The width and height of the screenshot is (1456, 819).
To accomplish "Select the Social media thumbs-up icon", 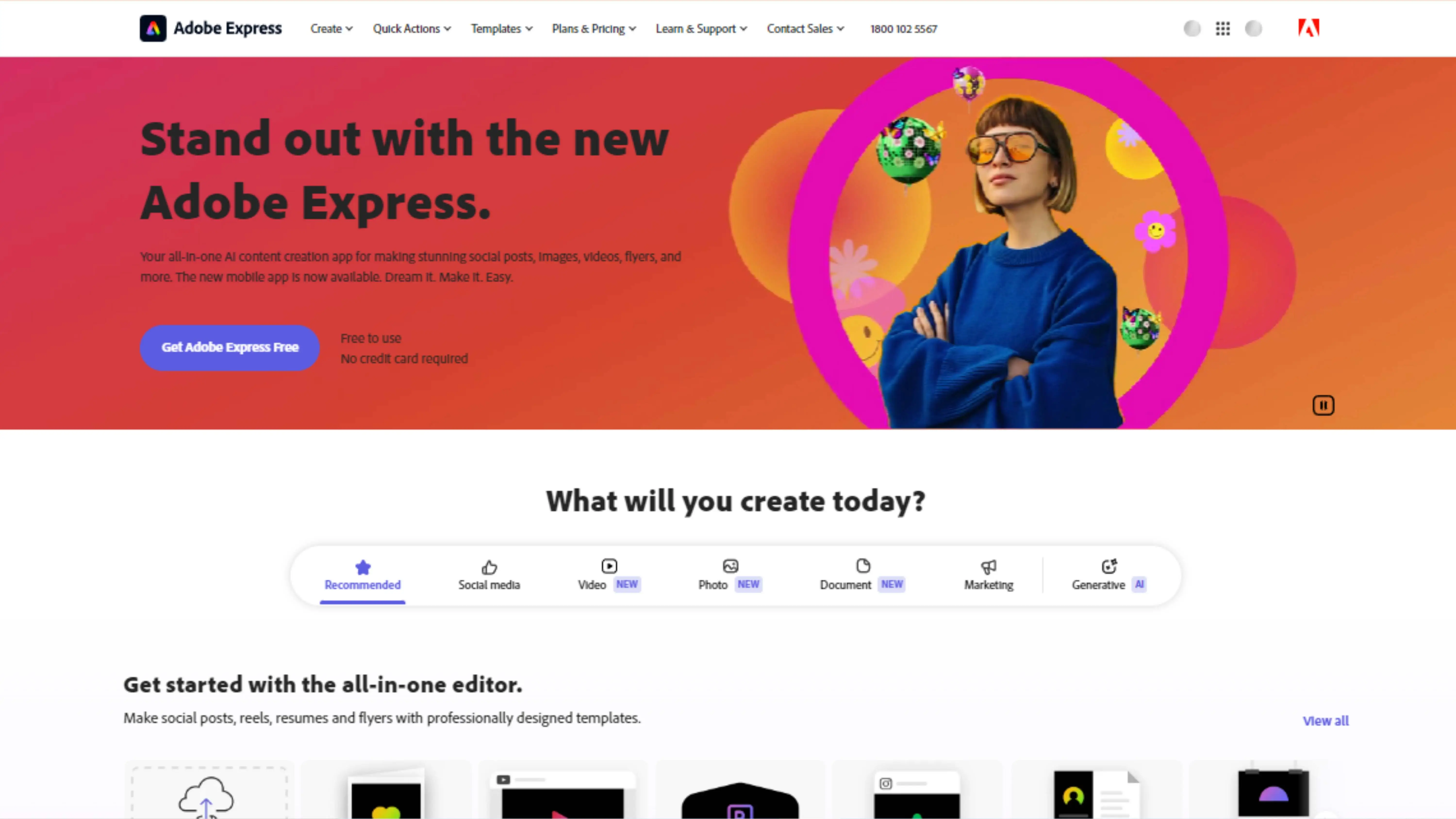I will pyautogui.click(x=489, y=566).
